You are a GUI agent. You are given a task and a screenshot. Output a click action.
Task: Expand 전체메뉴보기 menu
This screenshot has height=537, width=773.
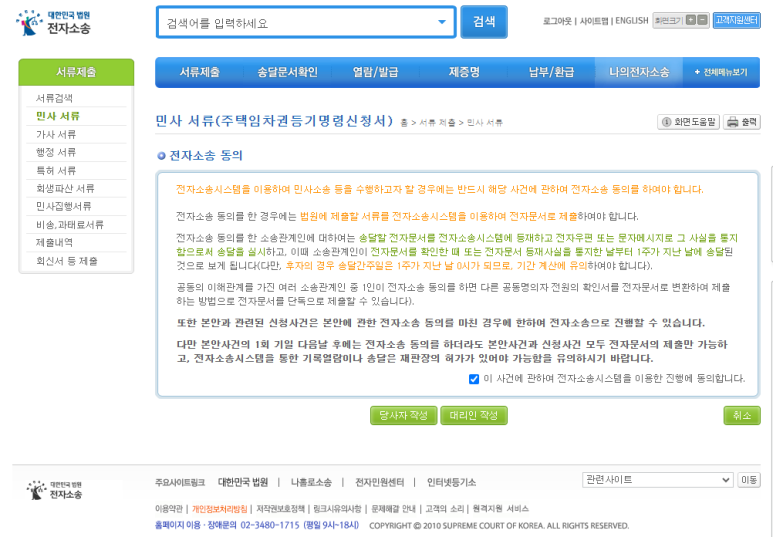click(721, 72)
